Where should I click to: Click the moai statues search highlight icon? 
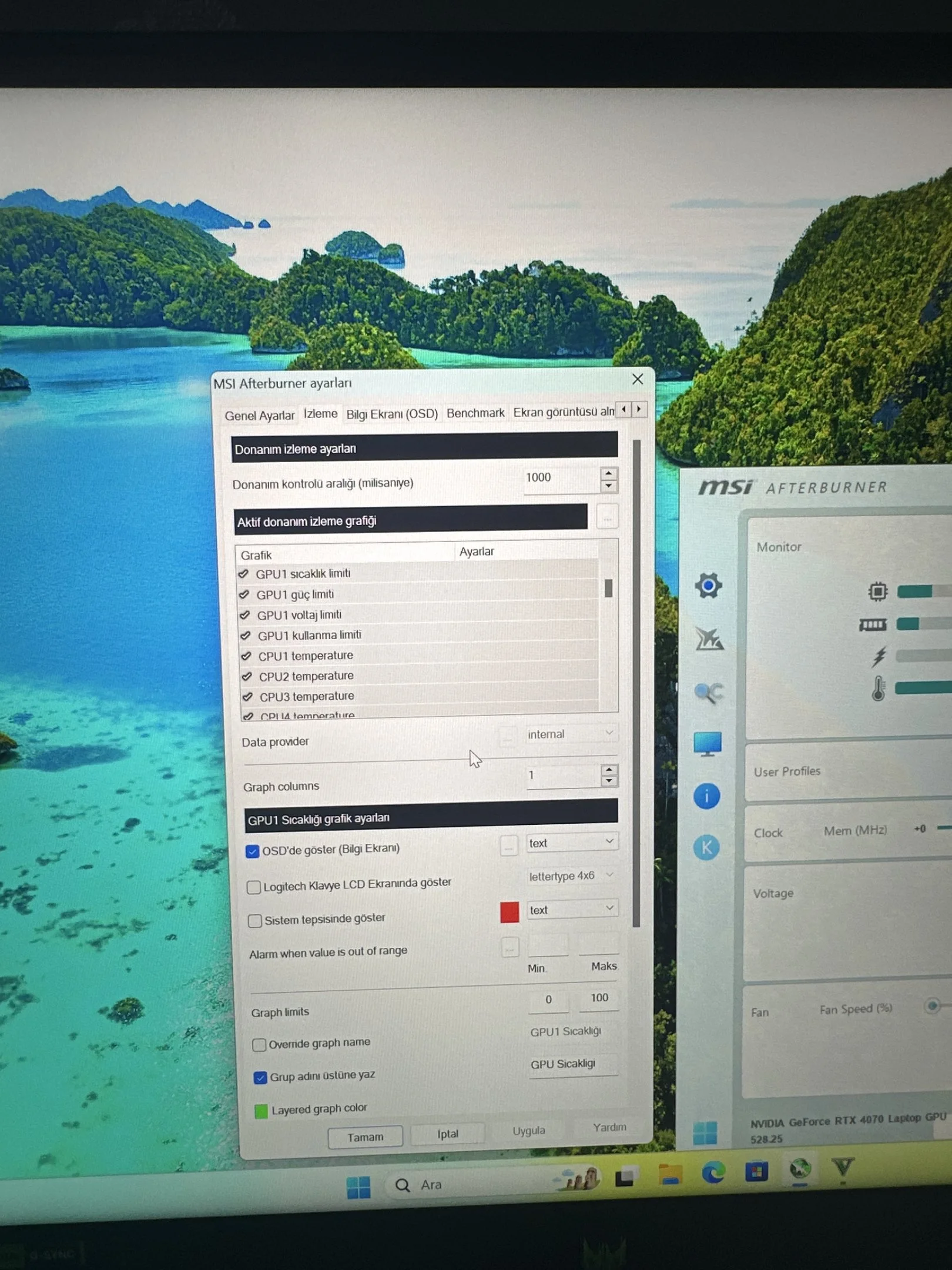click(579, 1179)
